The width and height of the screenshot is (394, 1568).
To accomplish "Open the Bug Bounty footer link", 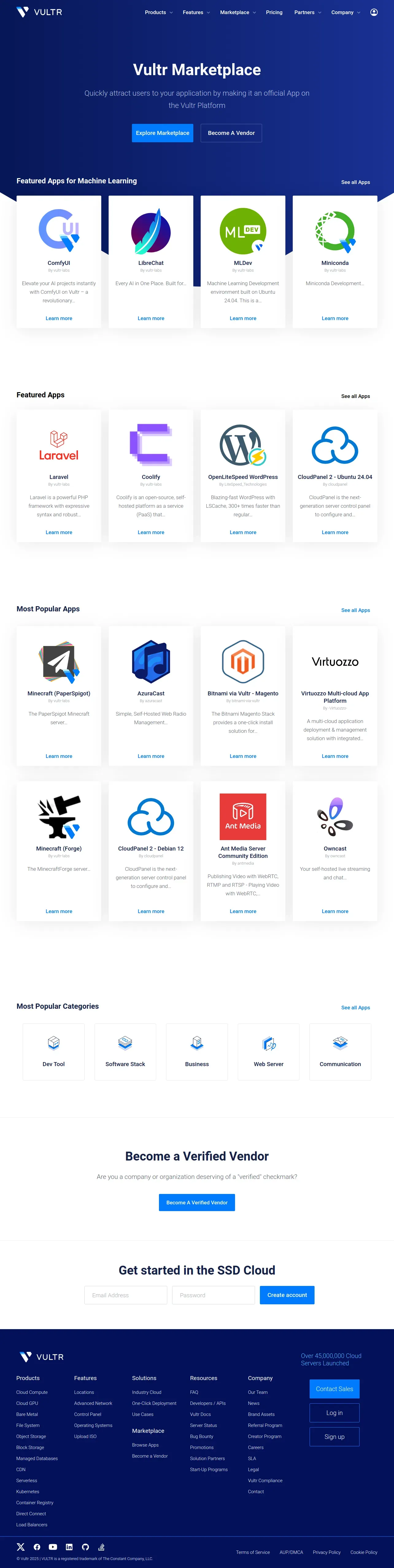I will pyautogui.click(x=202, y=1436).
